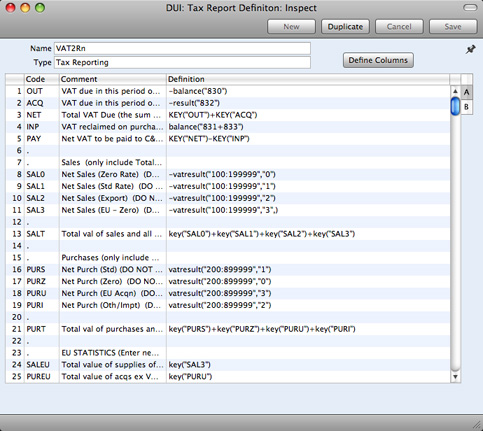Image resolution: width=483 pixels, height=431 pixels.
Task: Click the yellow minimize window button
Action: (25, 8)
